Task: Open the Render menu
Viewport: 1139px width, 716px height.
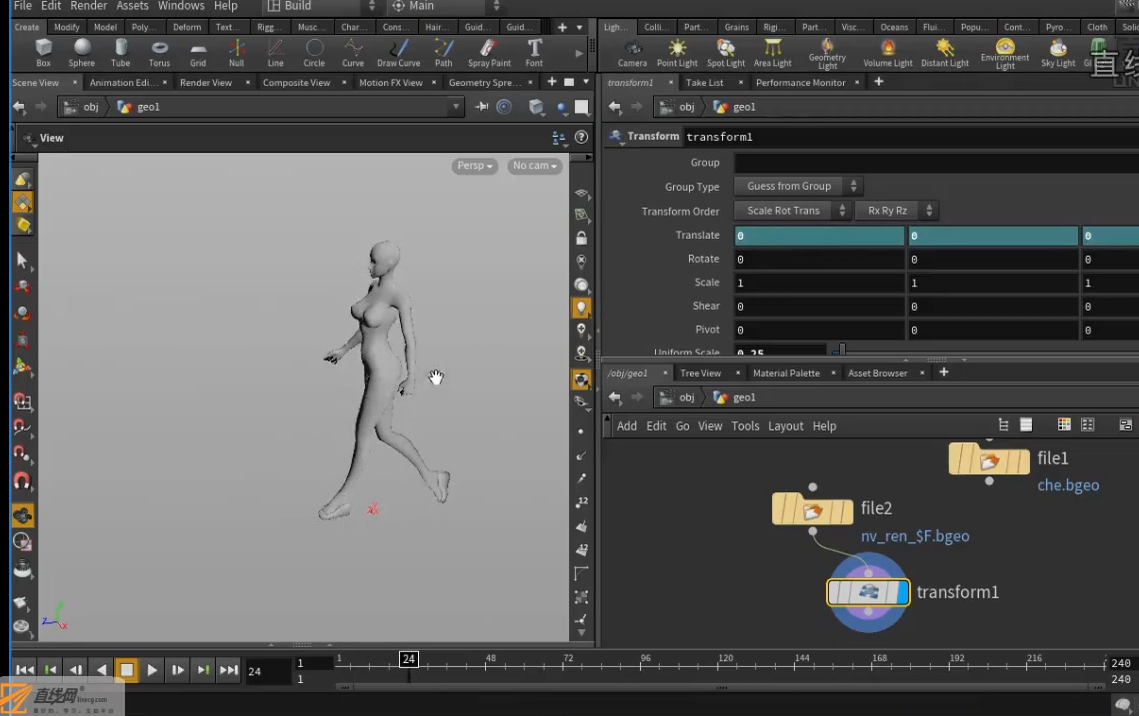Action: click(x=89, y=6)
